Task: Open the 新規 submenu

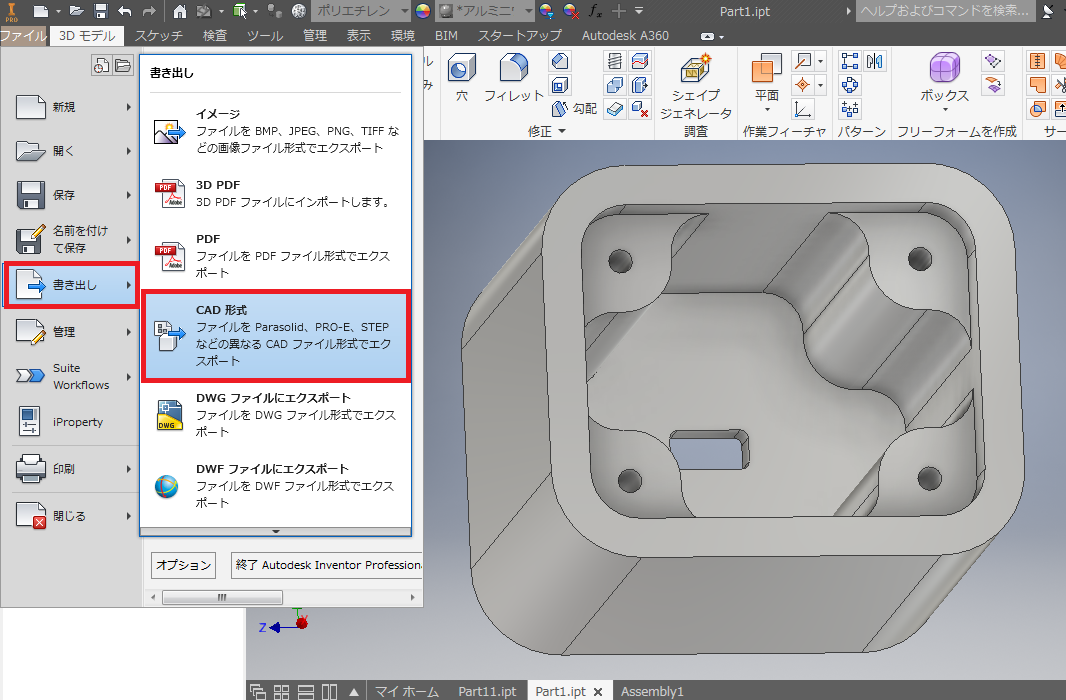Action: point(72,107)
